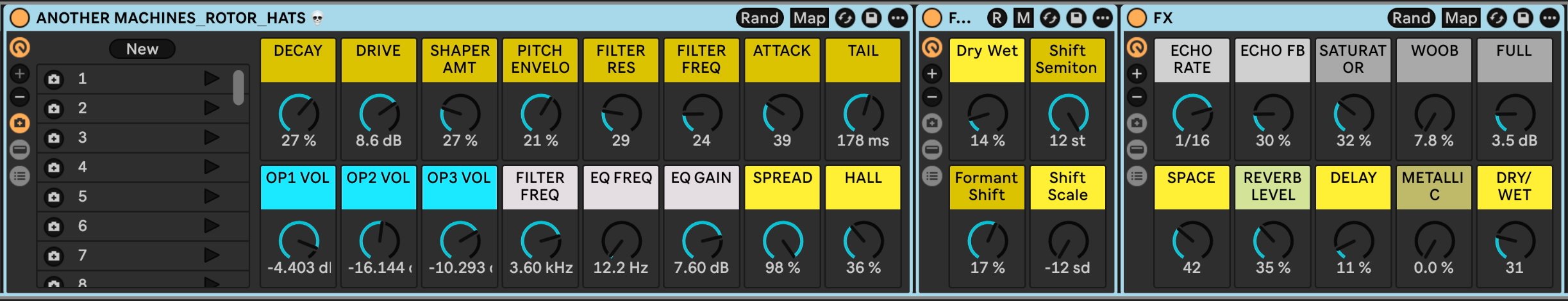Click Map button on FX rack
1568x301 pixels.
[x=1461, y=18]
